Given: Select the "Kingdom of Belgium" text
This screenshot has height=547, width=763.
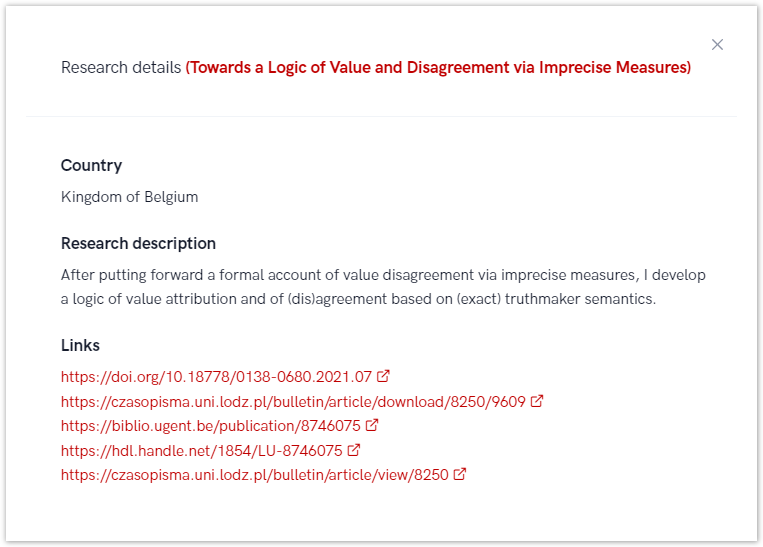Looking at the screenshot, I should click(129, 197).
